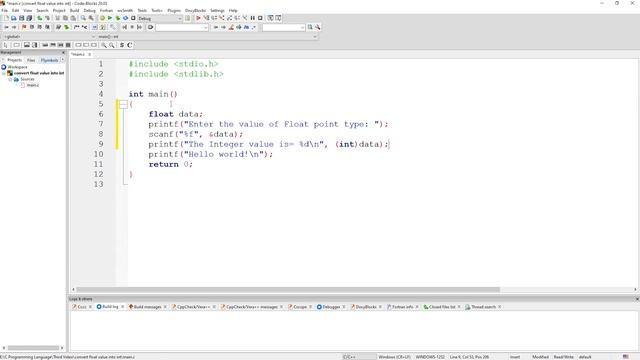Click the Copy toolbar icon

[65, 18]
